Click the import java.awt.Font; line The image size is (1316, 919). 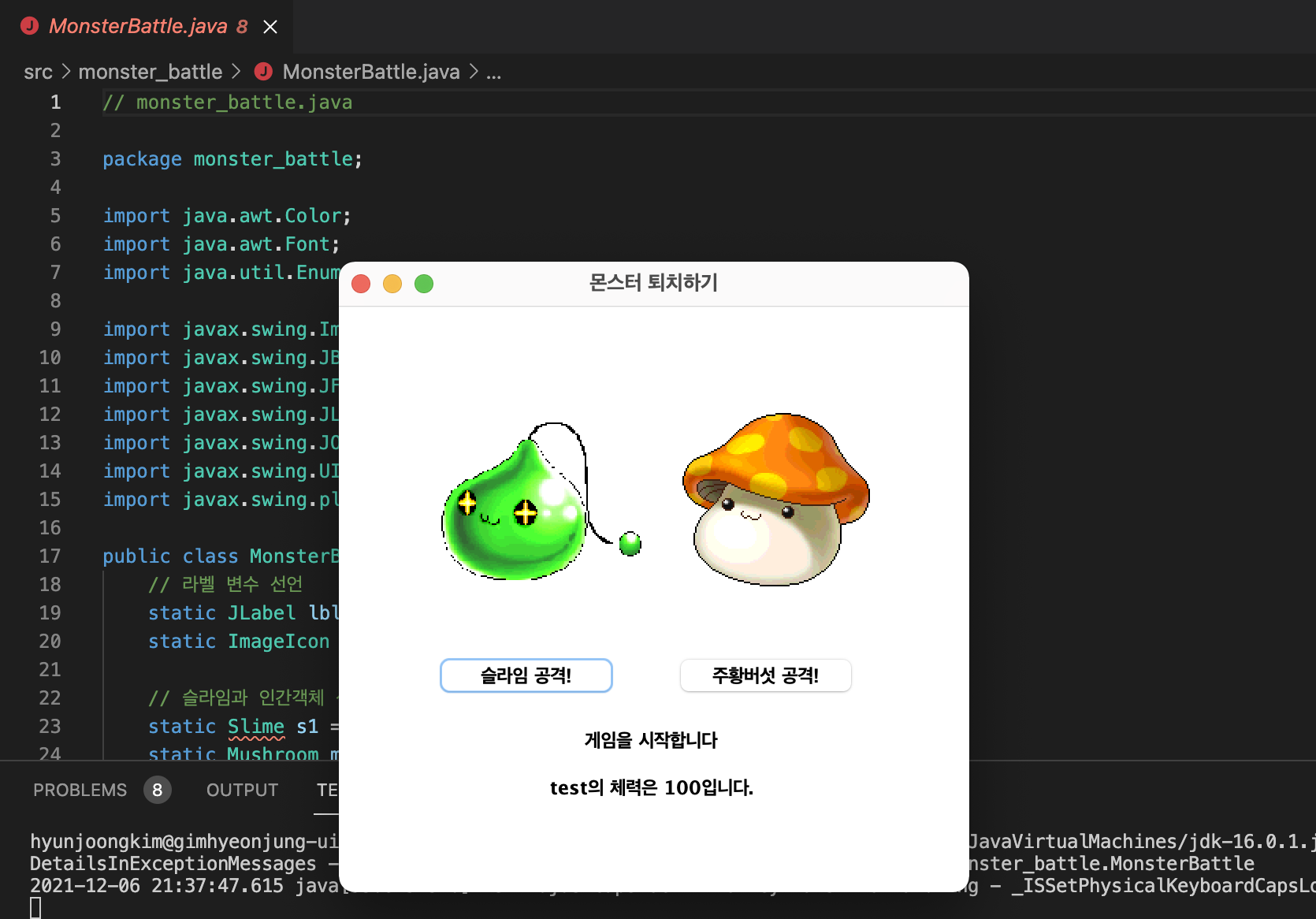pos(221,244)
